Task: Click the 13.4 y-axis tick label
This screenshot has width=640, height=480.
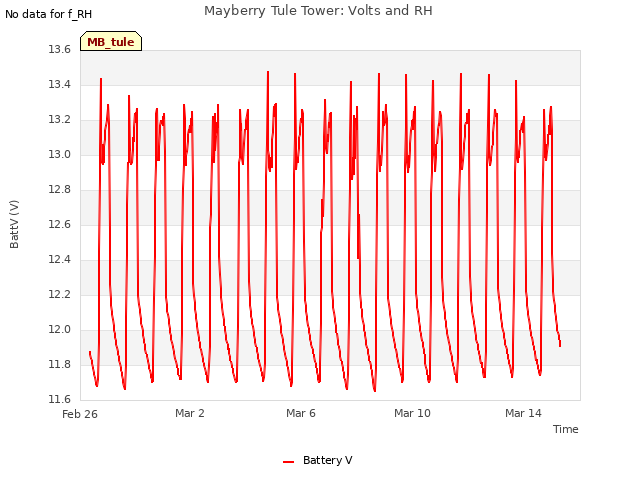Action: pyautogui.click(x=59, y=84)
